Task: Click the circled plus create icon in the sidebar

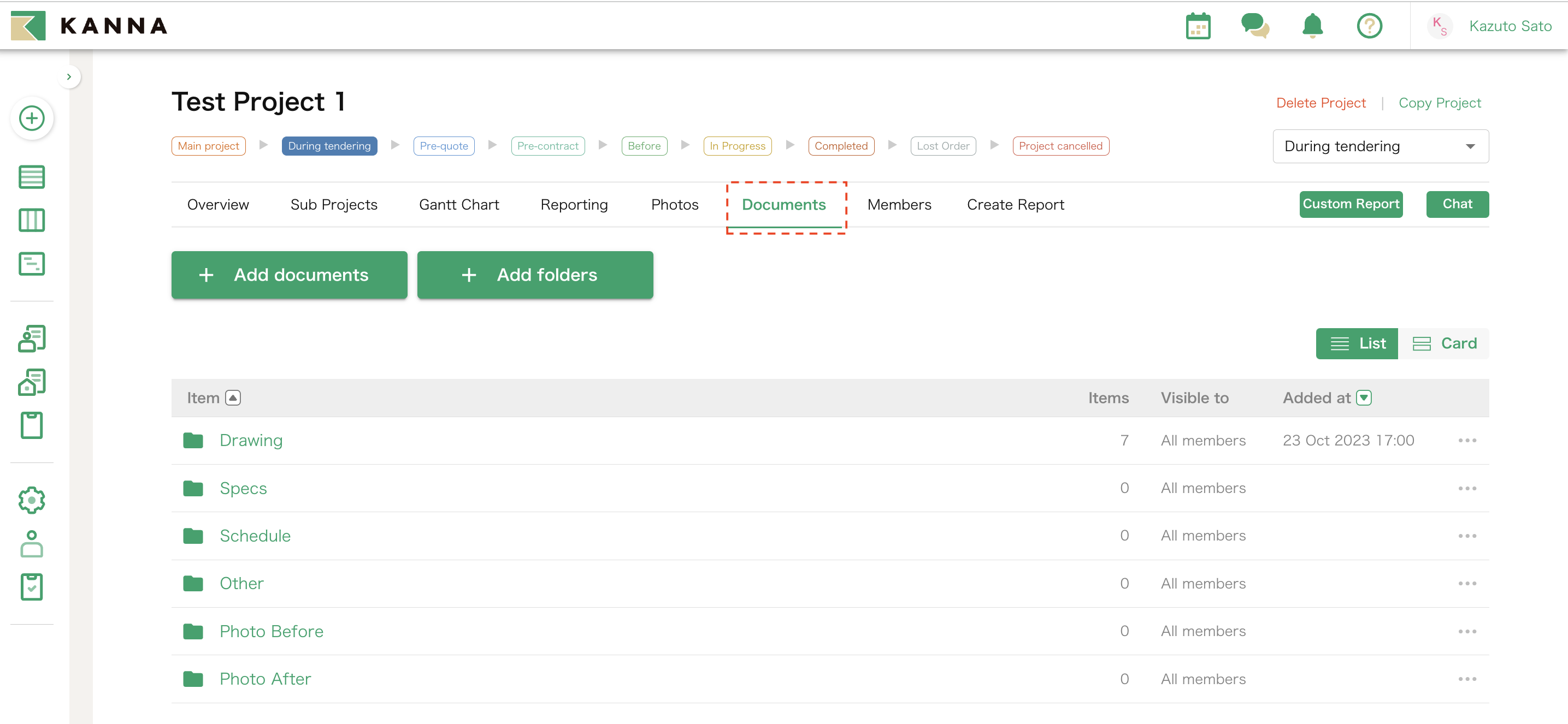Action: 32,118
